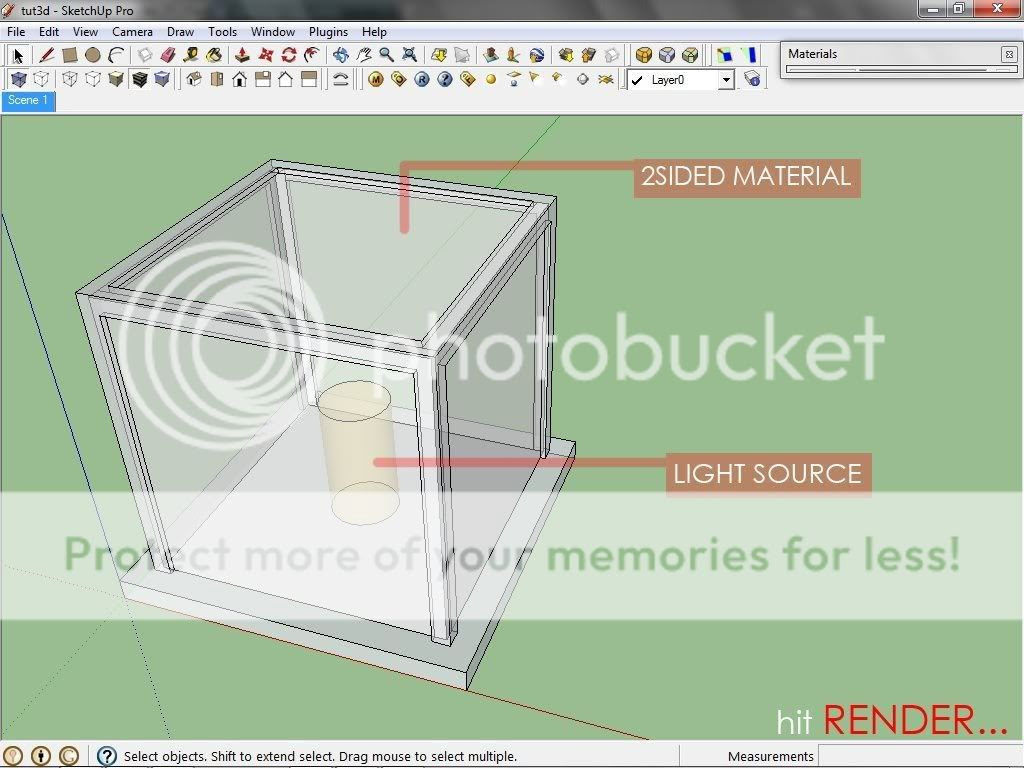Open the Plugins menu
Viewport: 1024px width, 768px height.
pos(328,31)
